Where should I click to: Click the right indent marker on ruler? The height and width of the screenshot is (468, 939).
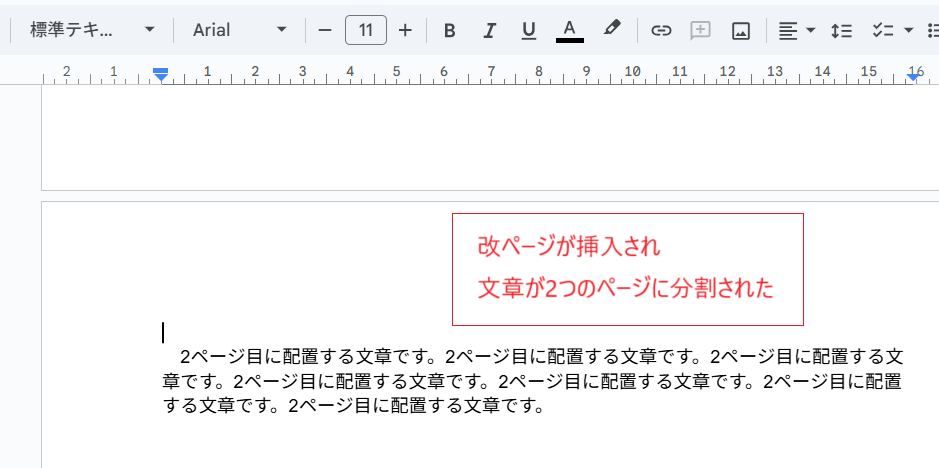click(x=913, y=76)
